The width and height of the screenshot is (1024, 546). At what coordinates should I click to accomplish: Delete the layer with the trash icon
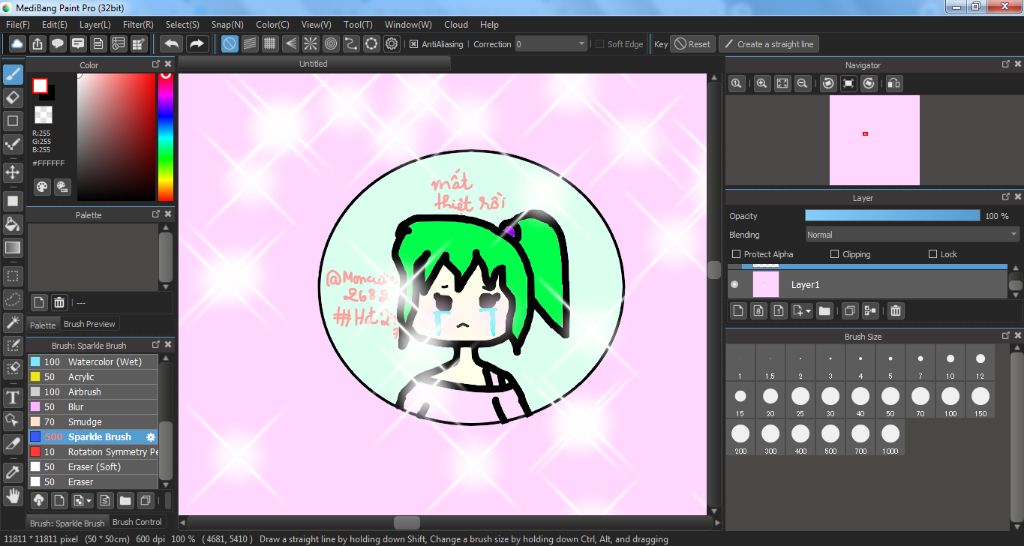[x=895, y=311]
